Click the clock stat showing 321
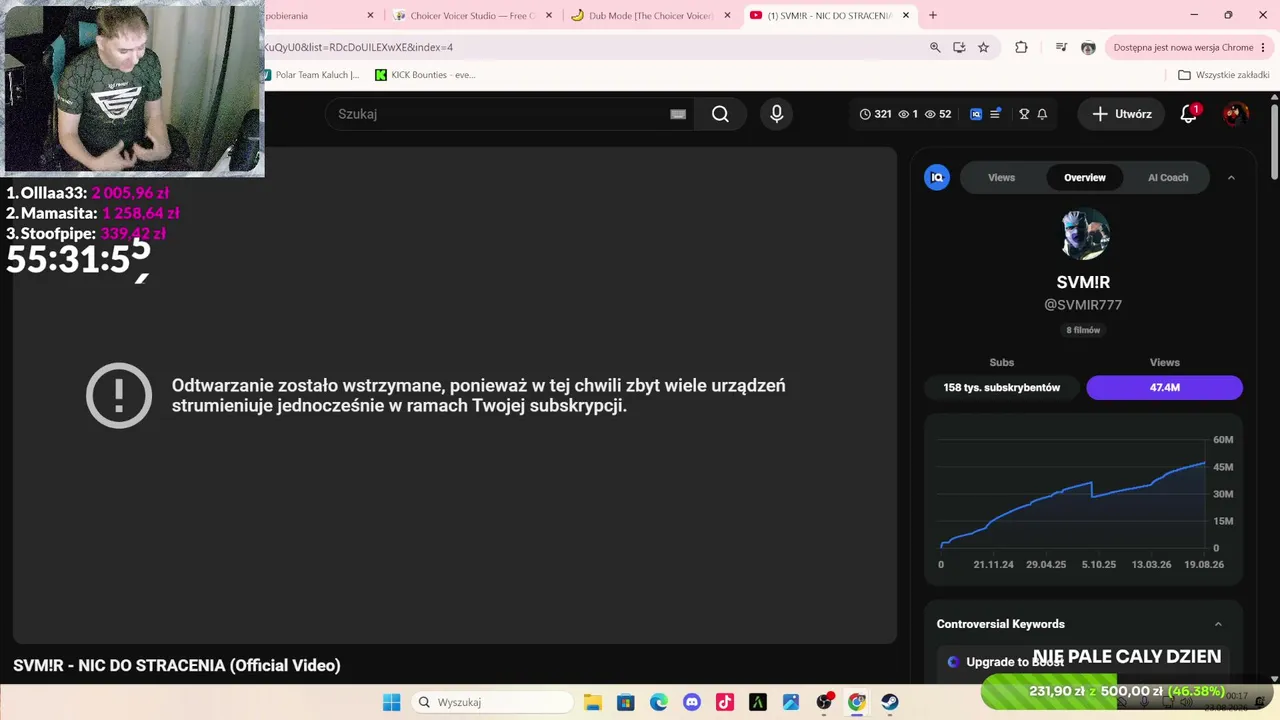 [x=875, y=114]
